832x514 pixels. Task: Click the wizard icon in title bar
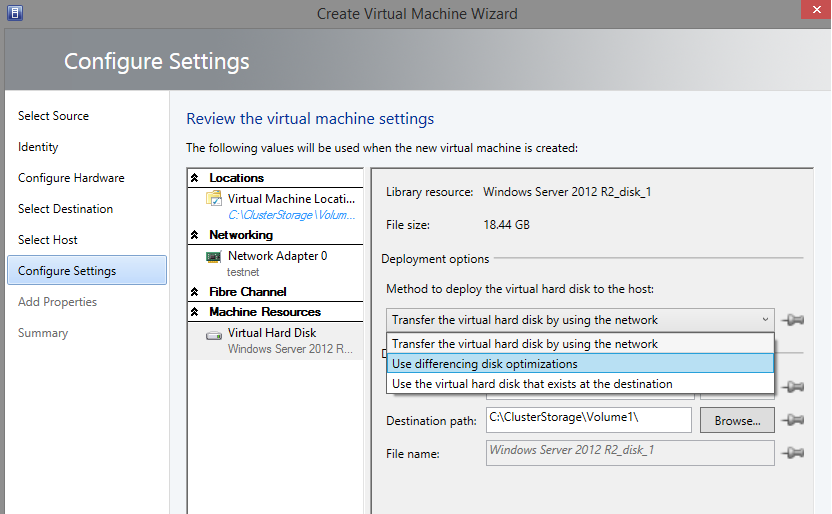(x=12, y=13)
